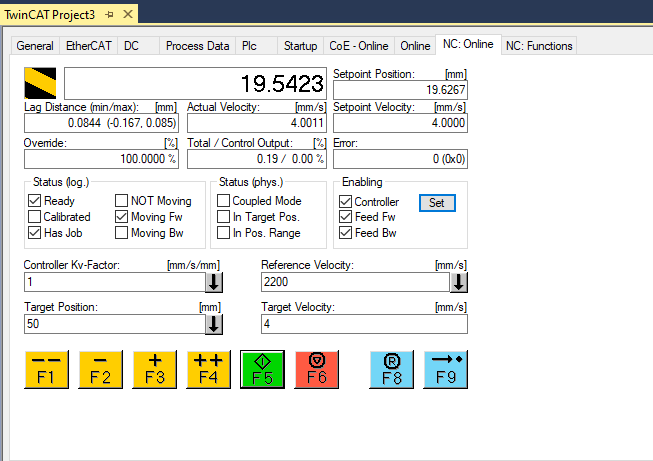The image size is (653, 461).
Task: Apply the Target Position with down arrow
Action: coord(214,324)
